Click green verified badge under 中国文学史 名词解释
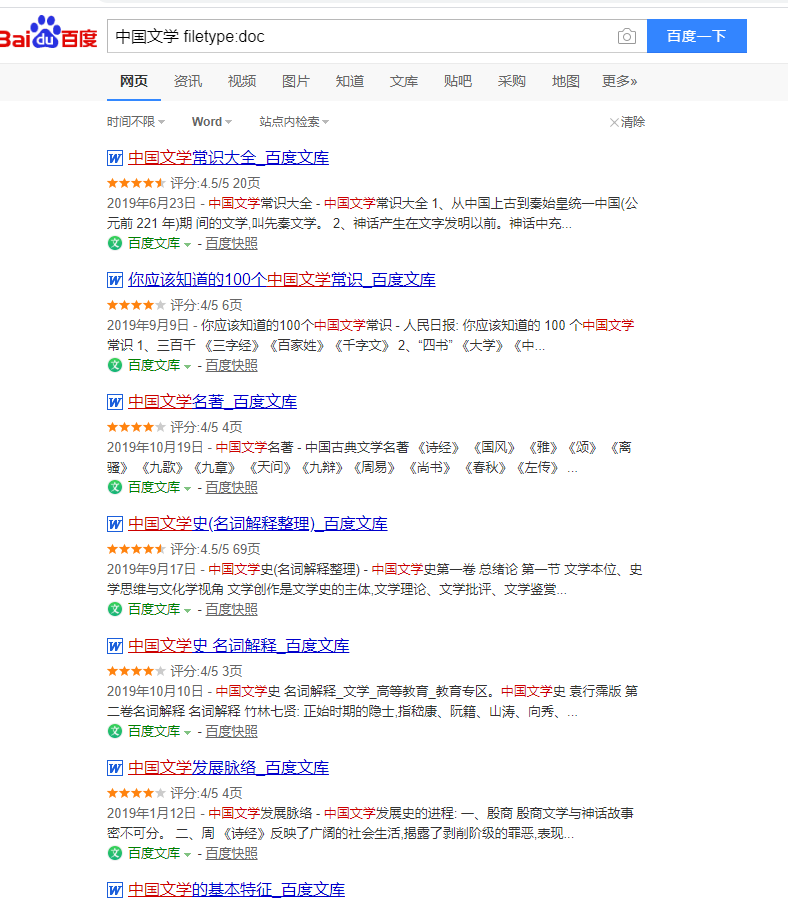 pyautogui.click(x=115, y=731)
